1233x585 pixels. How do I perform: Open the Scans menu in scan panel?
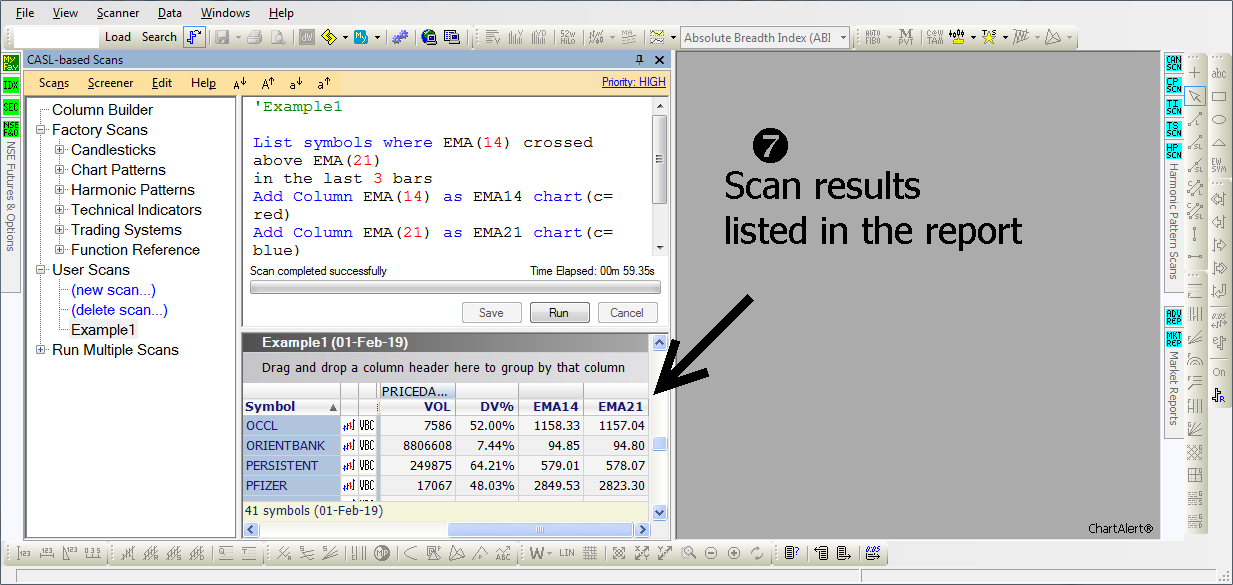pyautogui.click(x=54, y=83)
